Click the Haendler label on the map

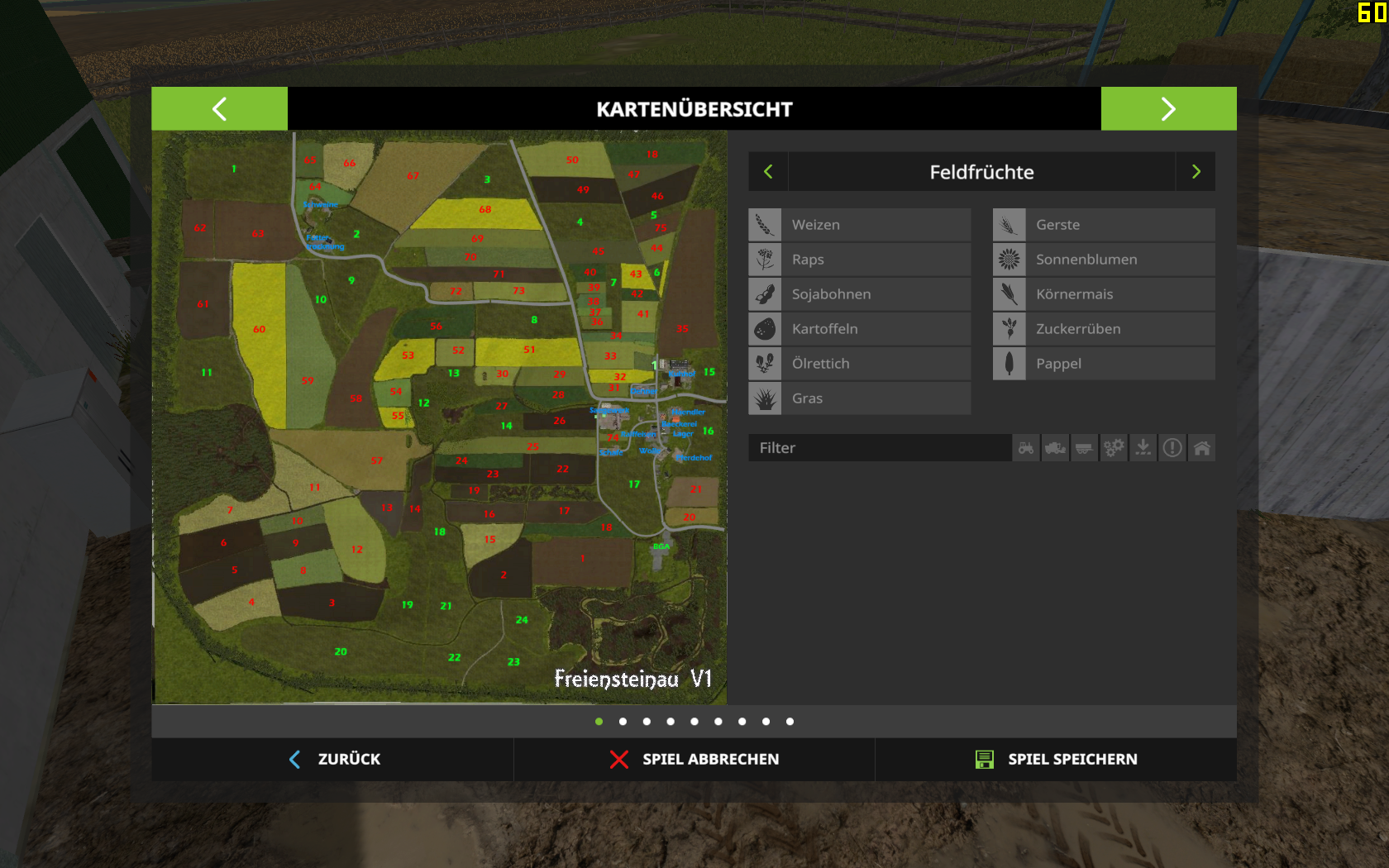tap(689, 412)
